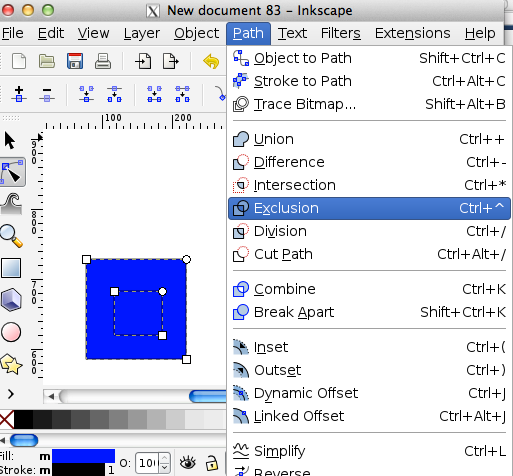This screenshot has height=476, width=513.
Task: Click the opacity input field
Action: tap(148, 463)
